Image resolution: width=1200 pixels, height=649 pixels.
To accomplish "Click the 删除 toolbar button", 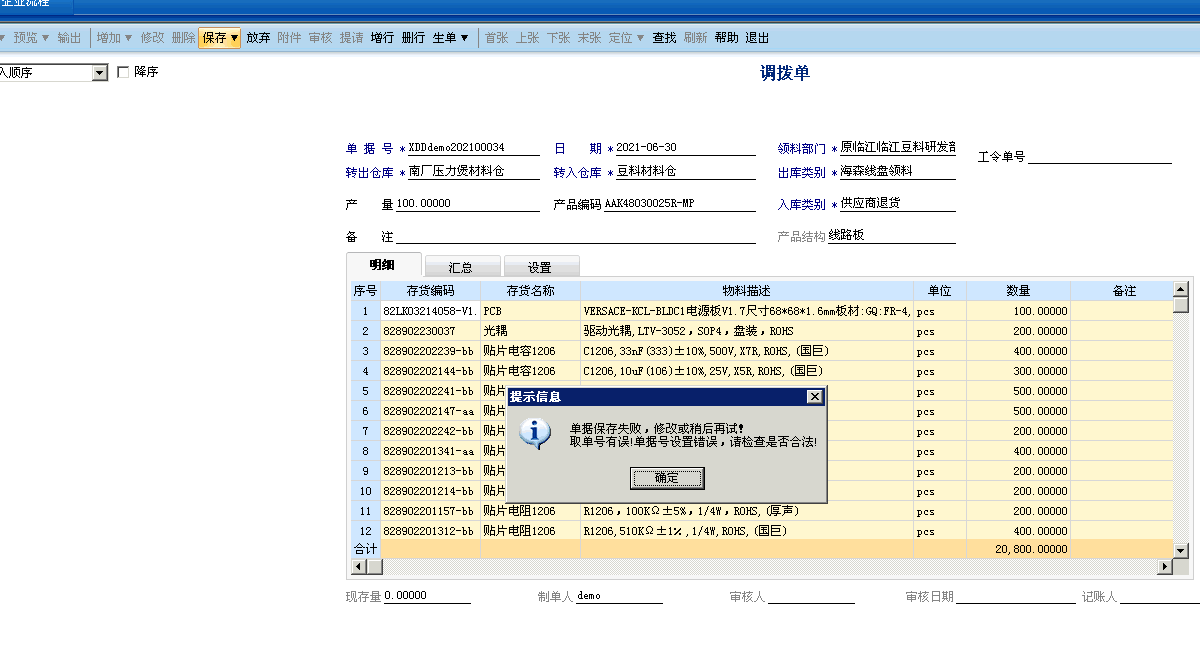I will (x=183, y=38).
